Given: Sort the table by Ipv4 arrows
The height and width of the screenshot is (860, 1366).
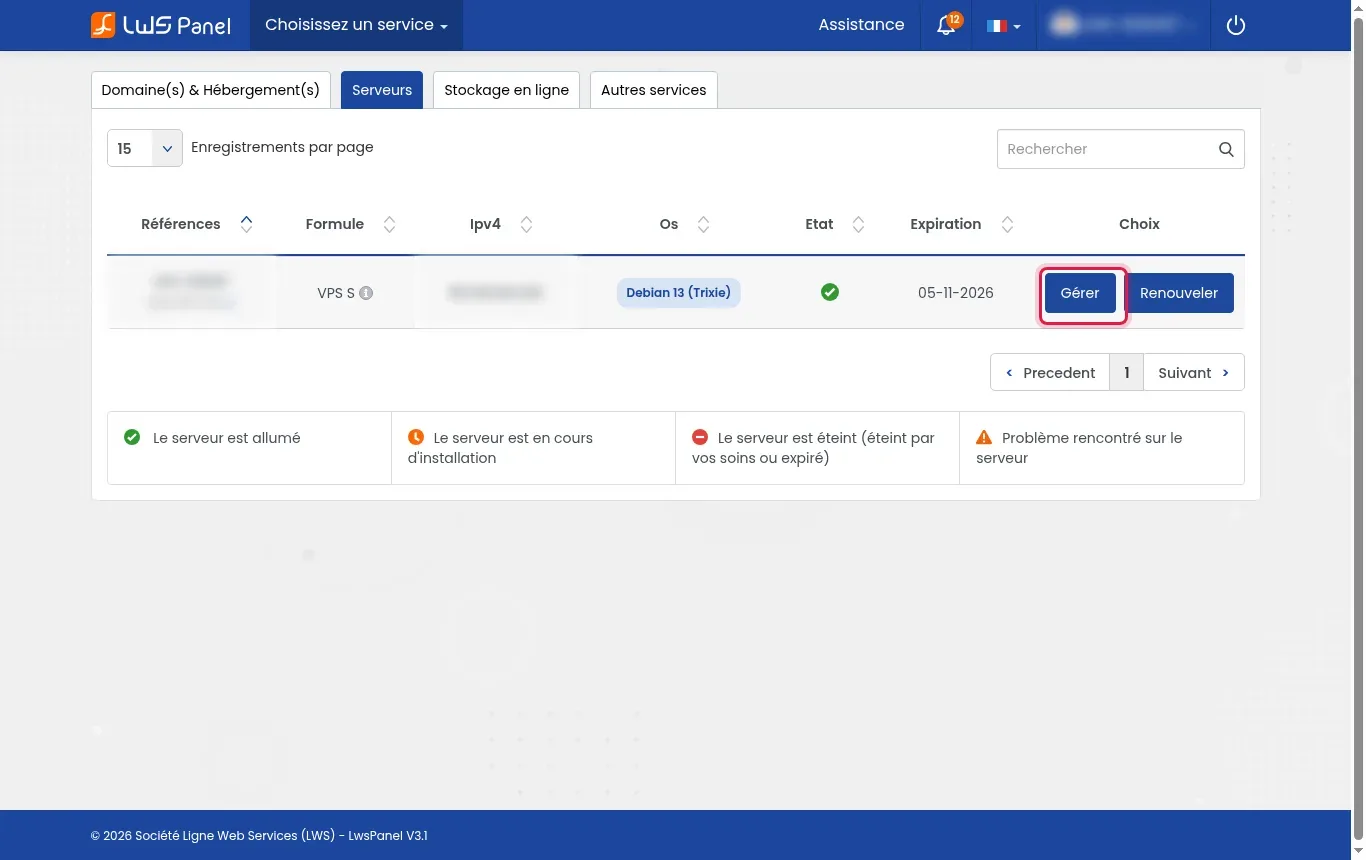Looking at the screenshot, I should [x=527, y=224].
